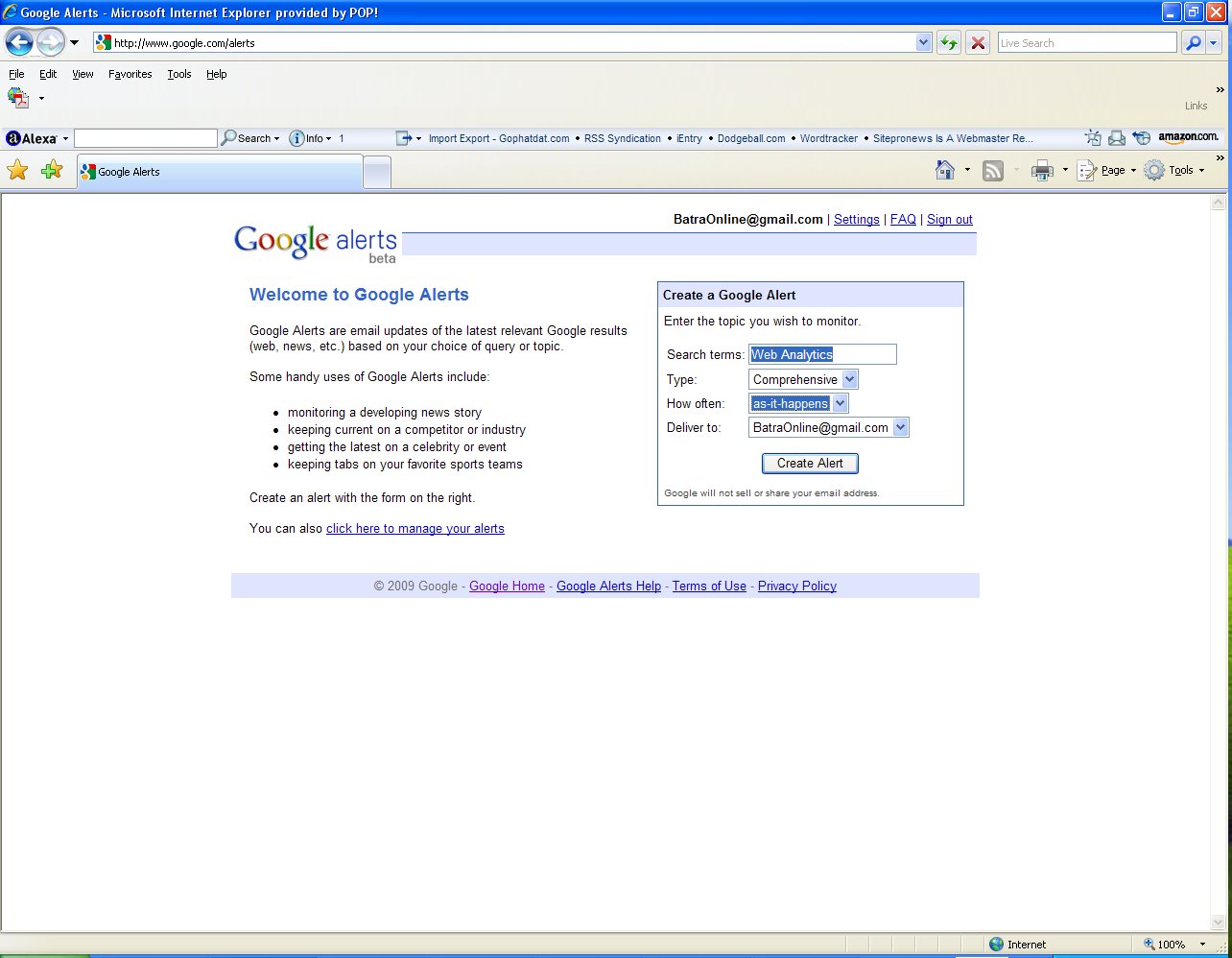Refresh the page with the green arrows
1232x958 pixels.
(948, 42)
